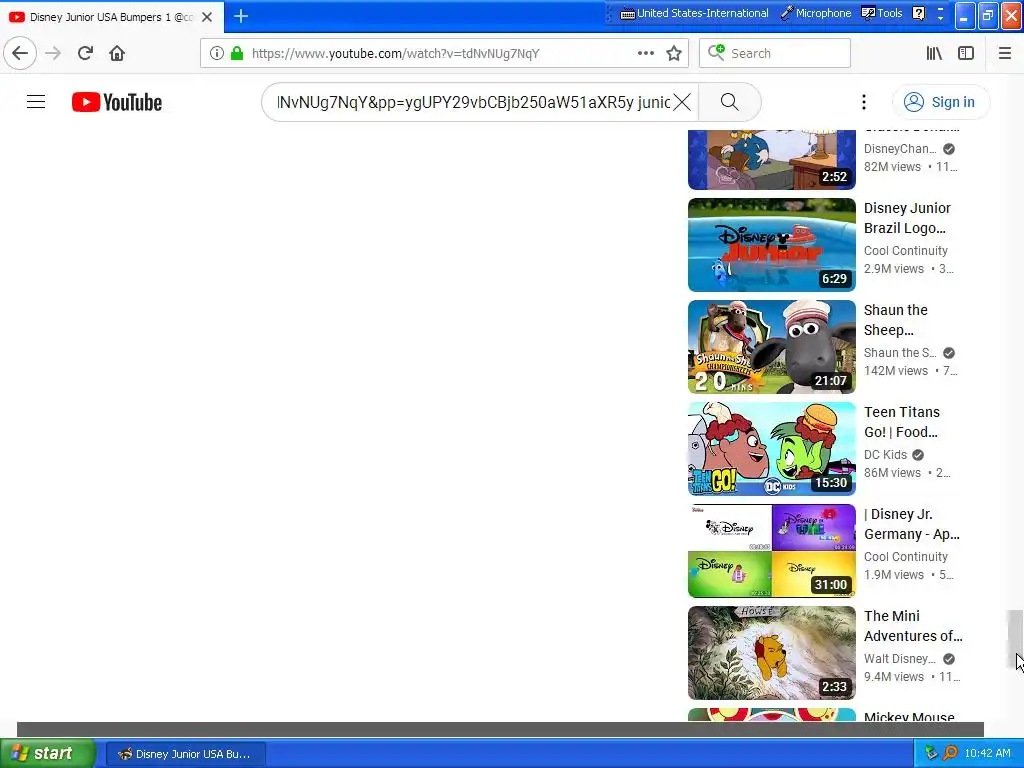
Task: Open The Mini Adventures of Pooh thumbnail
Action: pyautogui.click(x=771, y=652)
